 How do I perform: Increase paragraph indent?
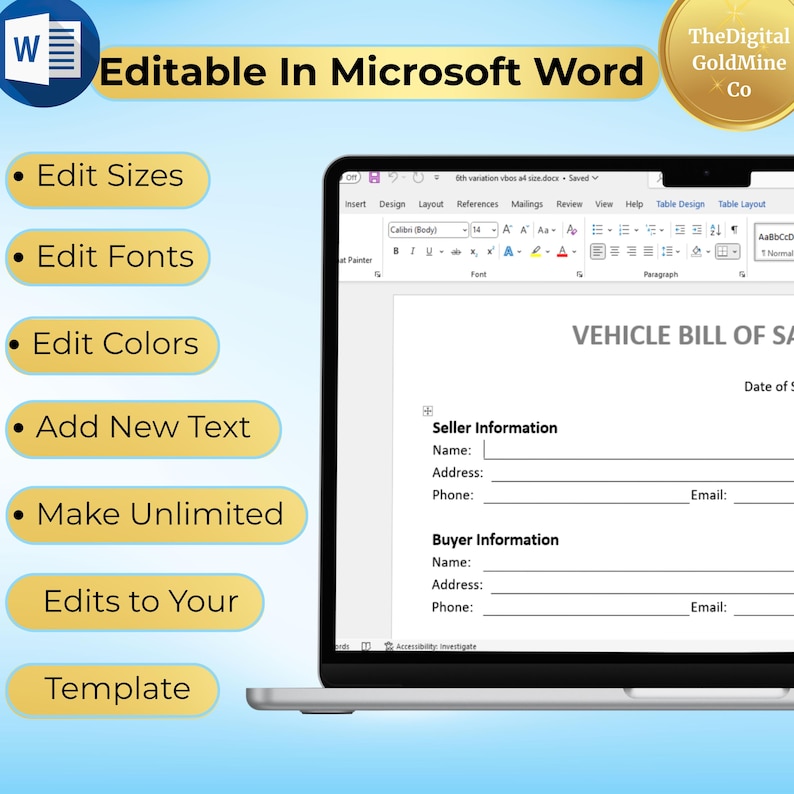pos(697,229)
